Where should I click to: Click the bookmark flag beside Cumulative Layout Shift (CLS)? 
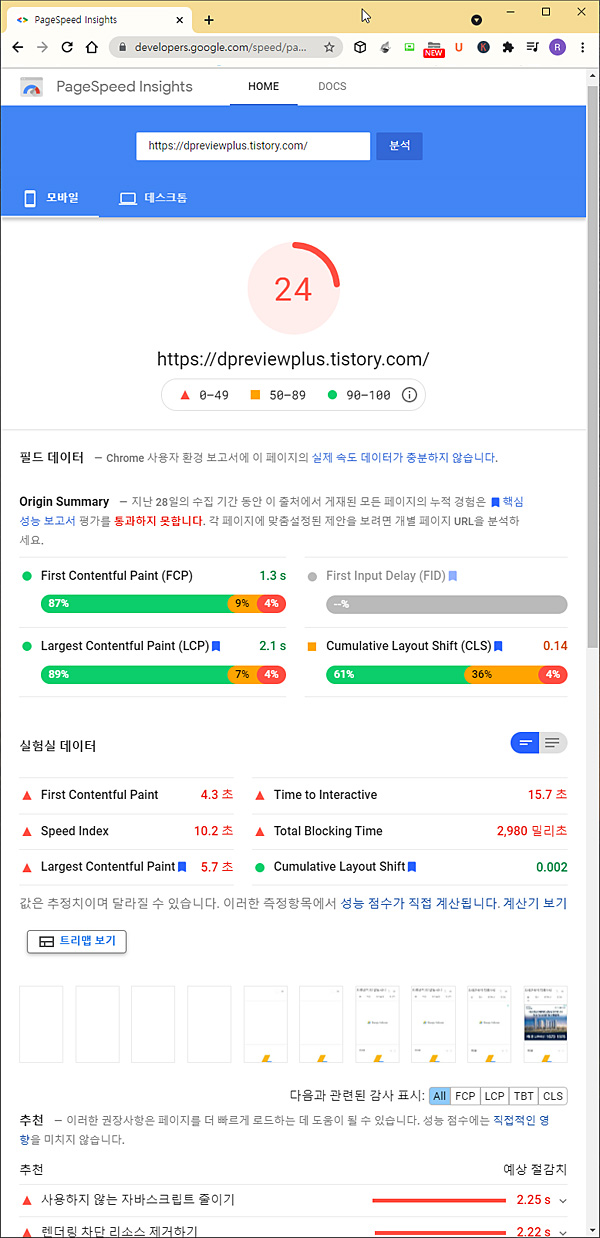point(498,646)
